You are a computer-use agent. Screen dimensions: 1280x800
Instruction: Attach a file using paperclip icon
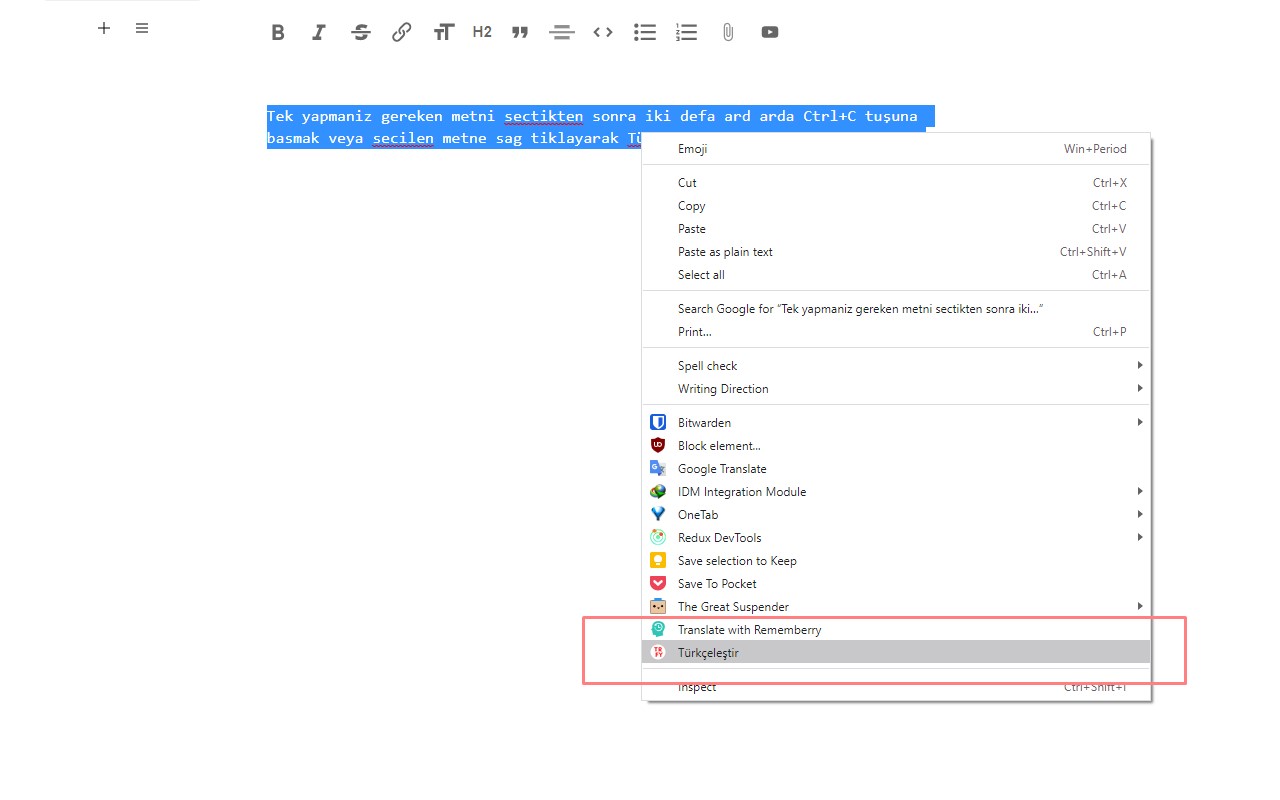(x=728, y=32)
